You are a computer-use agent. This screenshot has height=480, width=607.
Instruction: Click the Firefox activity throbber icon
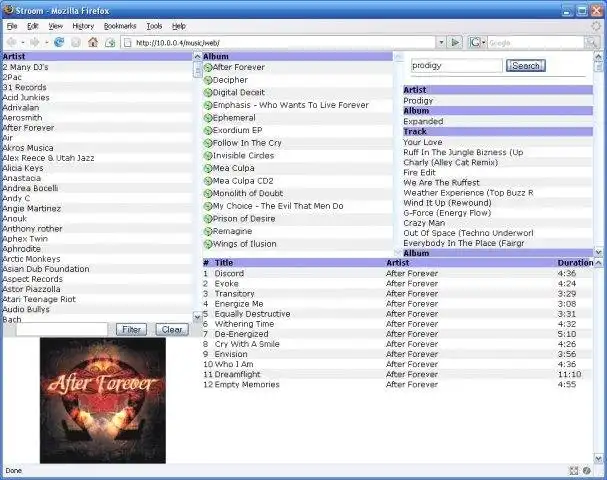(596, 26)
